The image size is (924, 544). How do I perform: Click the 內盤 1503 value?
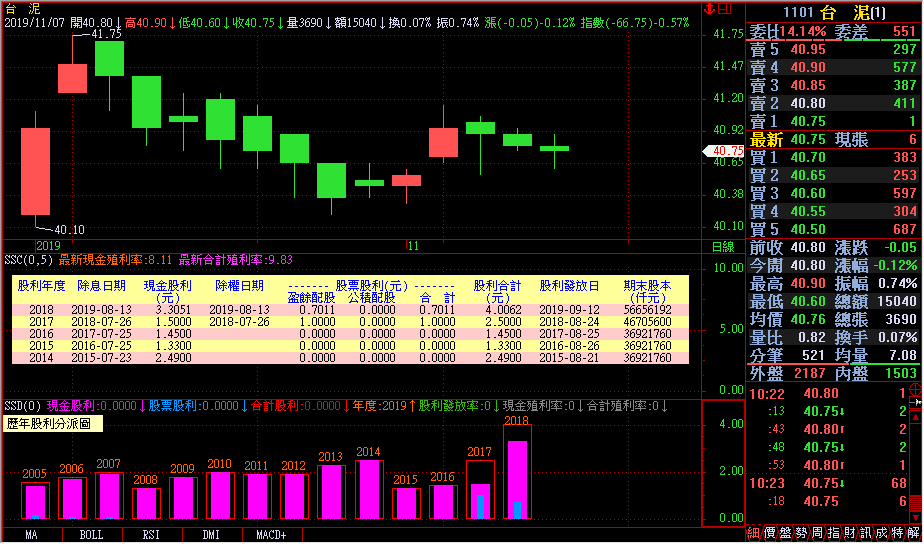click(x=900, y=373)
